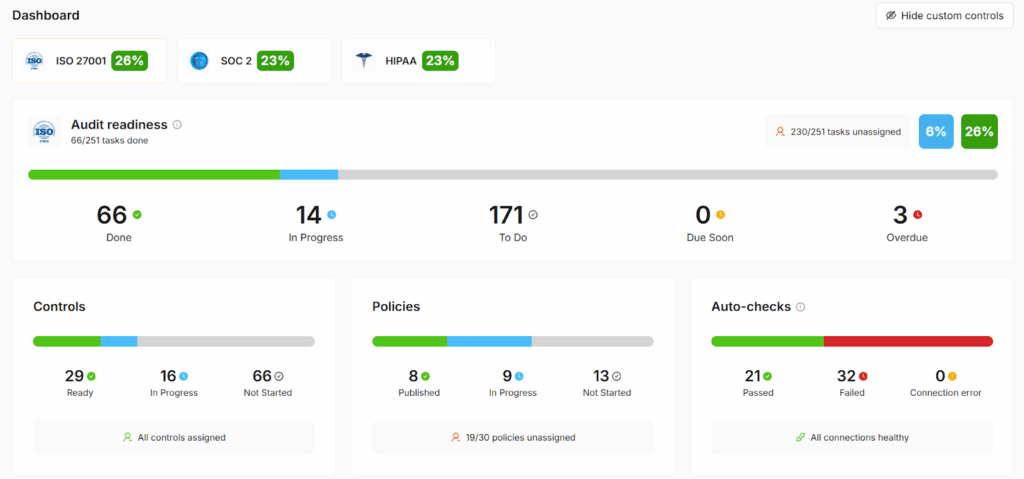The height and width of the screenshot is (479, 1024).
Task: Click the Auto-checks card heading
Action: coord(751,306)
